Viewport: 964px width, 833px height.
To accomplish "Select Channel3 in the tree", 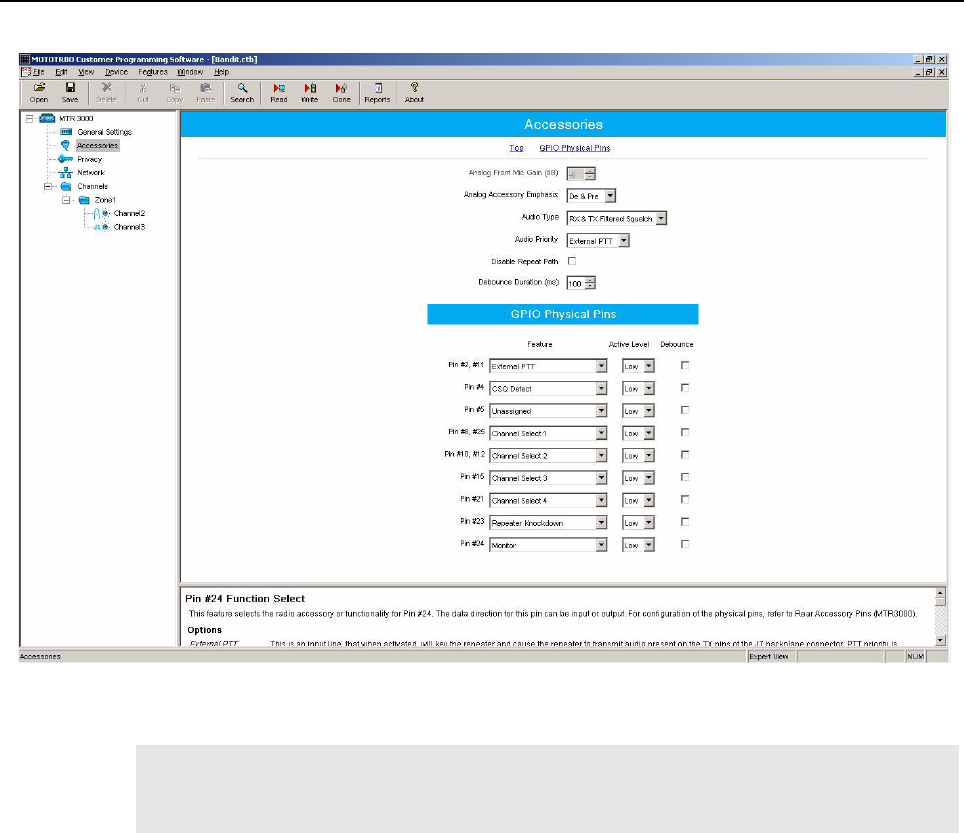I will click(x=129, y=226).
